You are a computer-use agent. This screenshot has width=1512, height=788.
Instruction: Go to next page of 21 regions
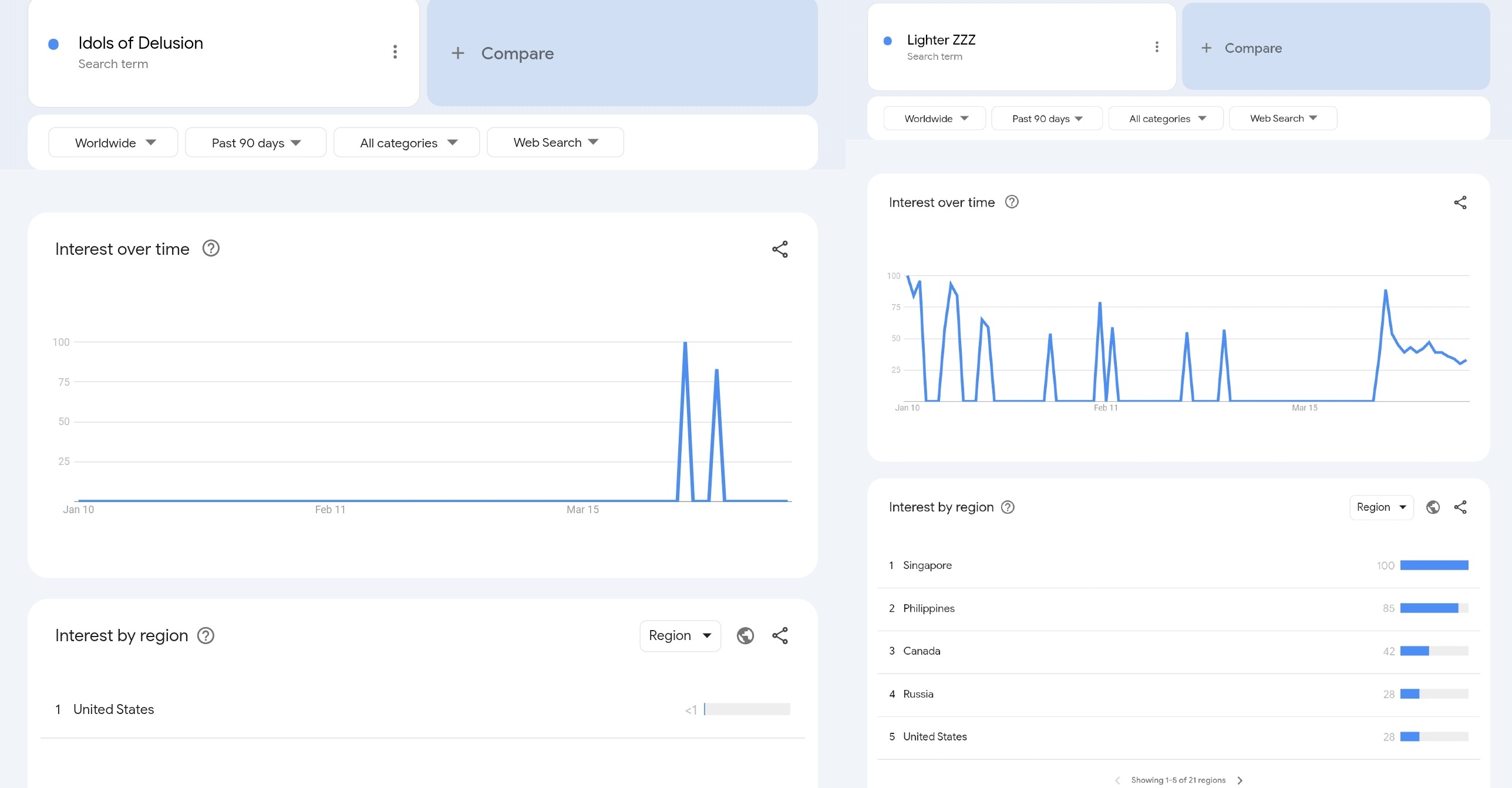[1240, 780]
